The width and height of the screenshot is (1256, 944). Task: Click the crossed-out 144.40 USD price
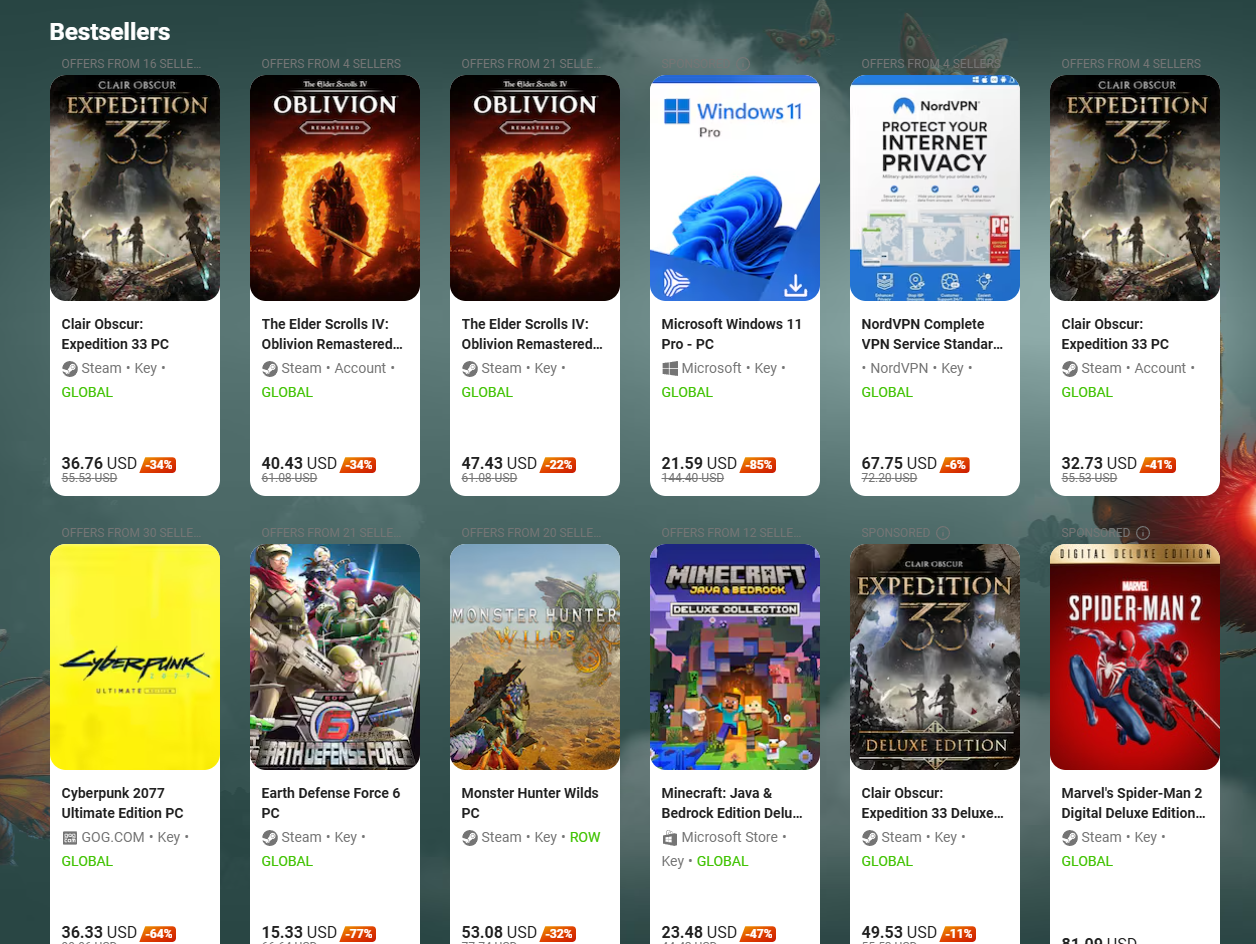click(x=693, y=479)
